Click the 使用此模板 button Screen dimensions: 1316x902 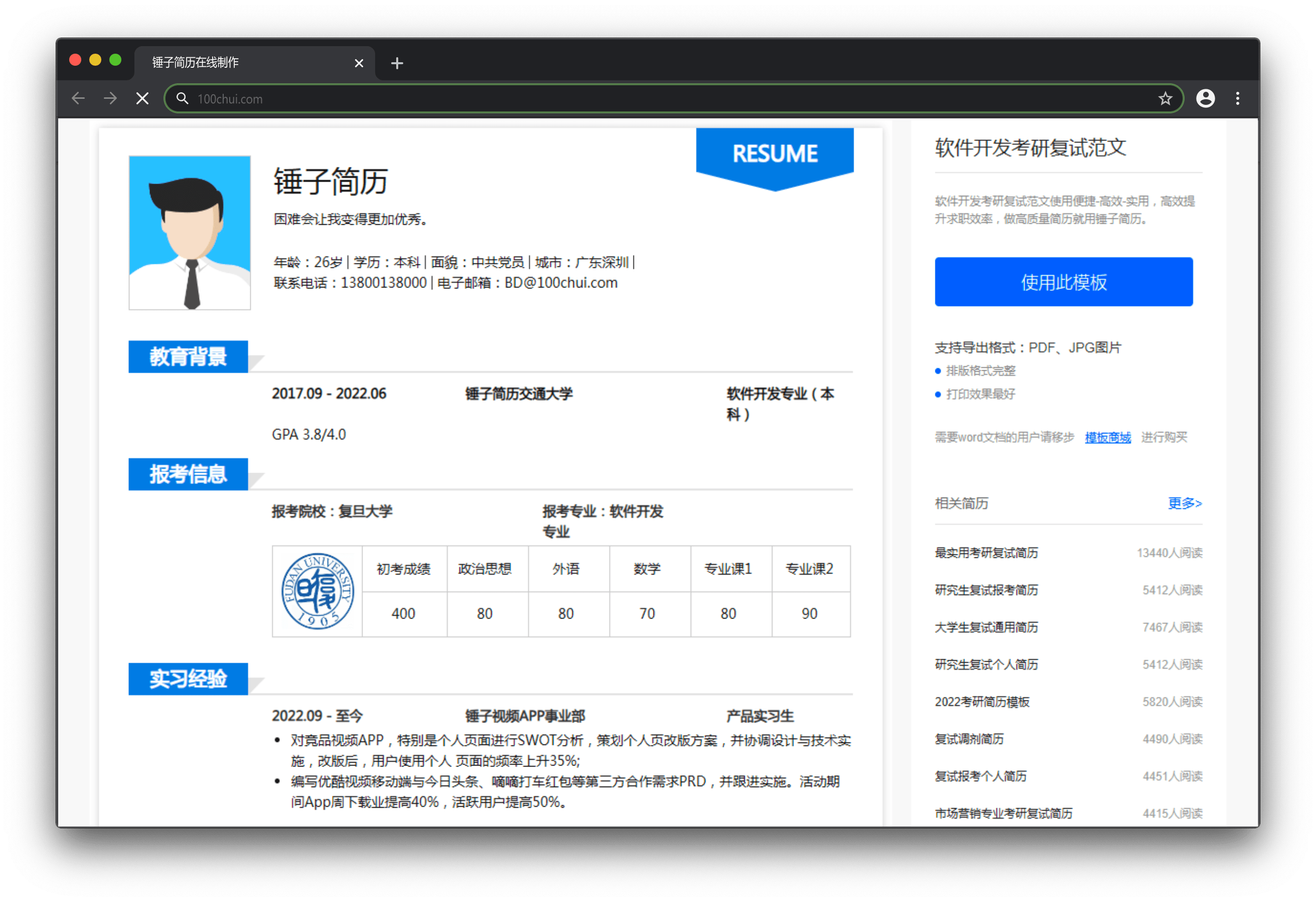(x=1063, y=282)
